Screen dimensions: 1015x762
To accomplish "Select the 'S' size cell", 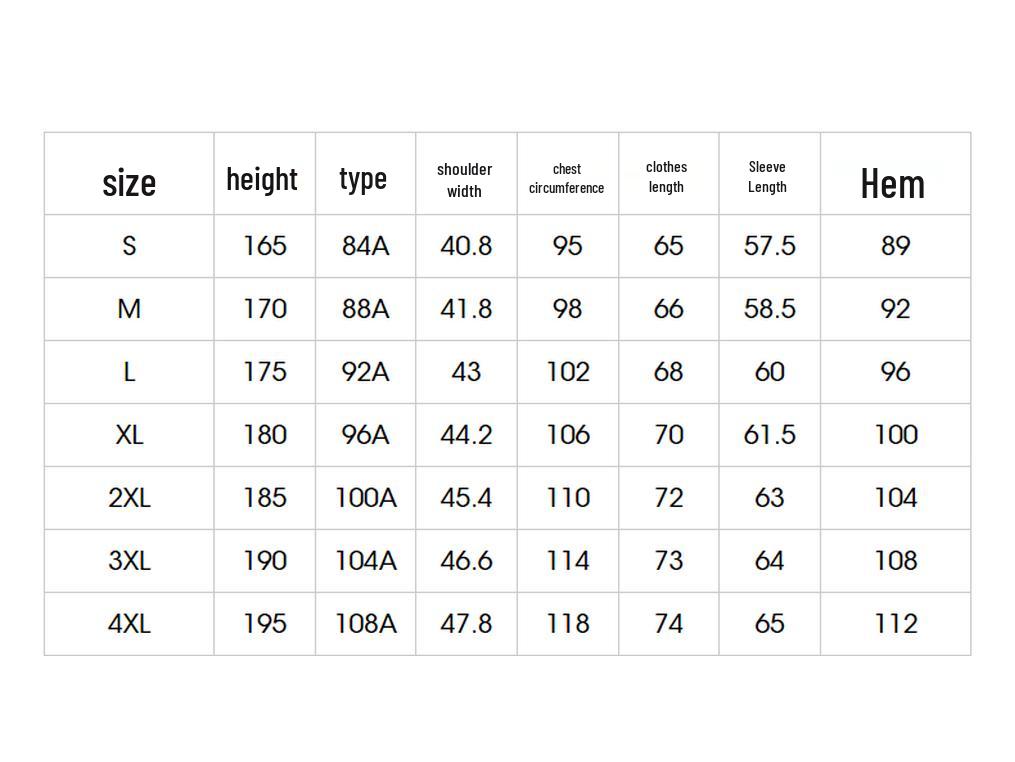I will [129, 246].
